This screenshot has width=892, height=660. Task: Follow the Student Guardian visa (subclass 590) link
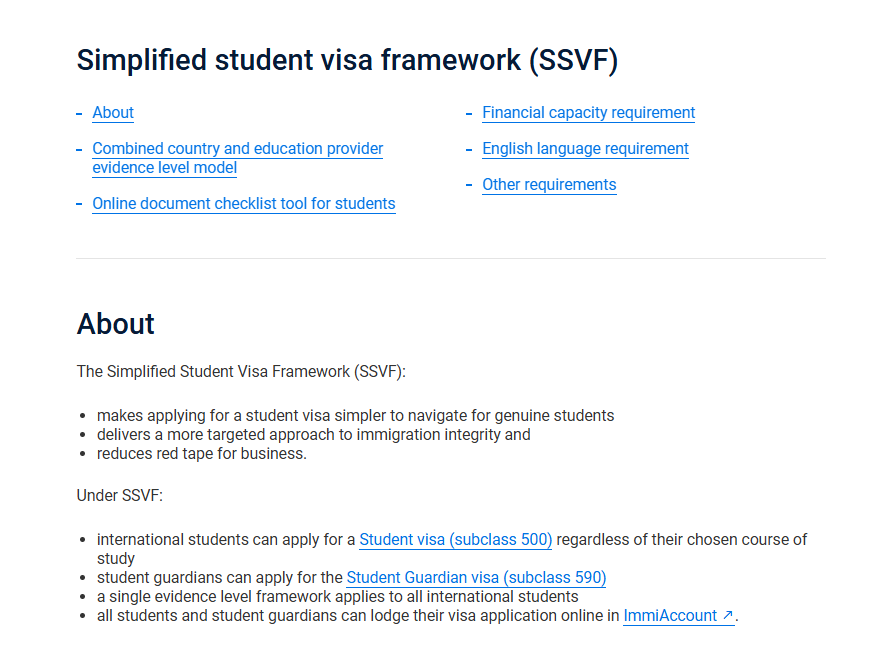476,578
